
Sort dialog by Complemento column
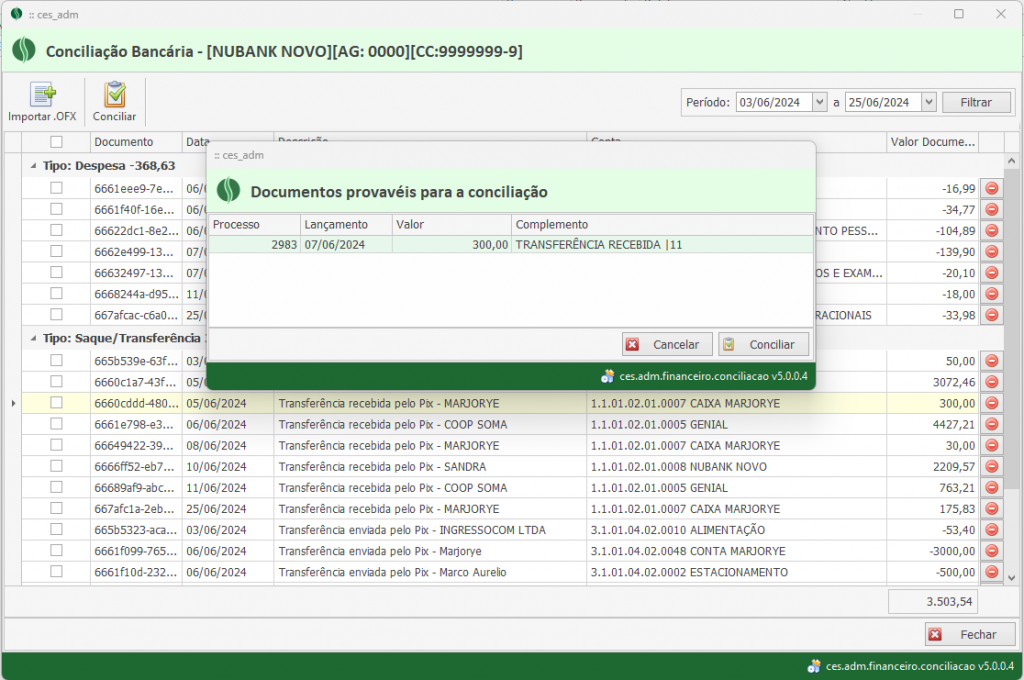662,225
